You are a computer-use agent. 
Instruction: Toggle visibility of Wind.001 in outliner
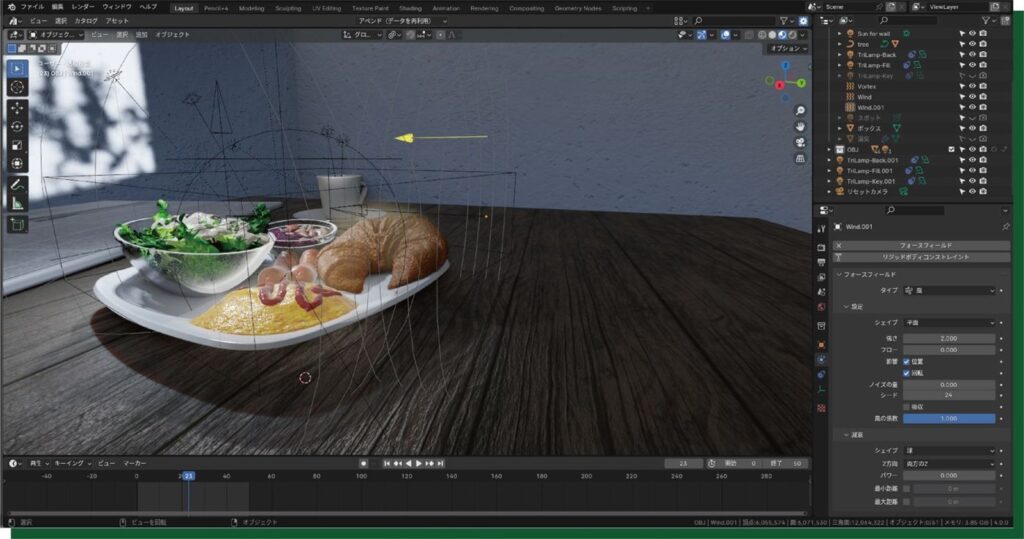(972, 107)
